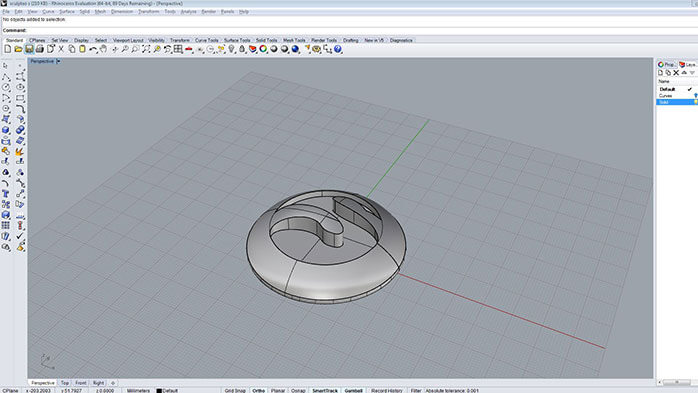
Task: Switch to the Solid Tools toolbar tab
Action: [266, 40]
